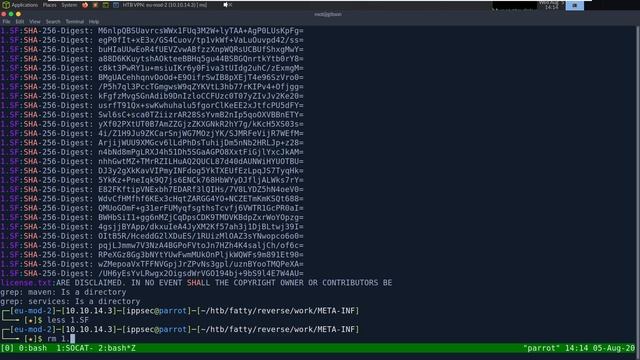Click digest starting with DJ3y2gXkKavVIP
Screen dimensions: 640x360
coord(200,171)
